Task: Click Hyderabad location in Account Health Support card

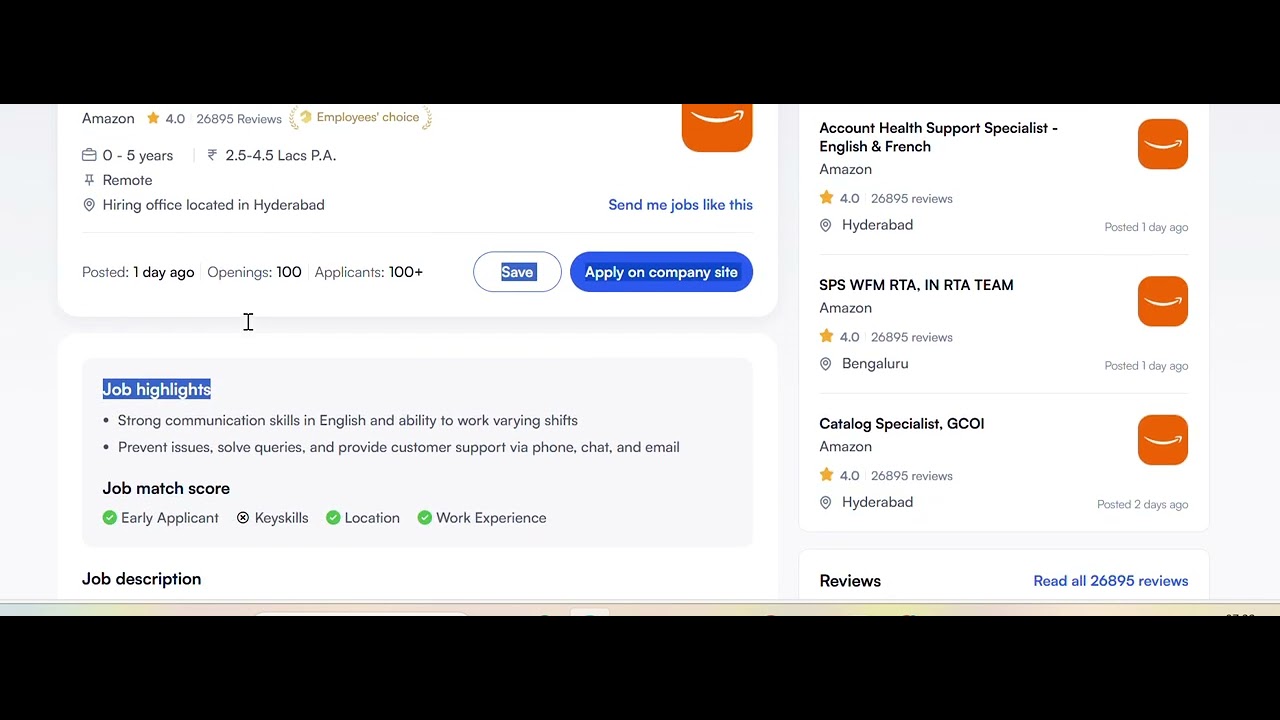Action: (x=877, y=225)
